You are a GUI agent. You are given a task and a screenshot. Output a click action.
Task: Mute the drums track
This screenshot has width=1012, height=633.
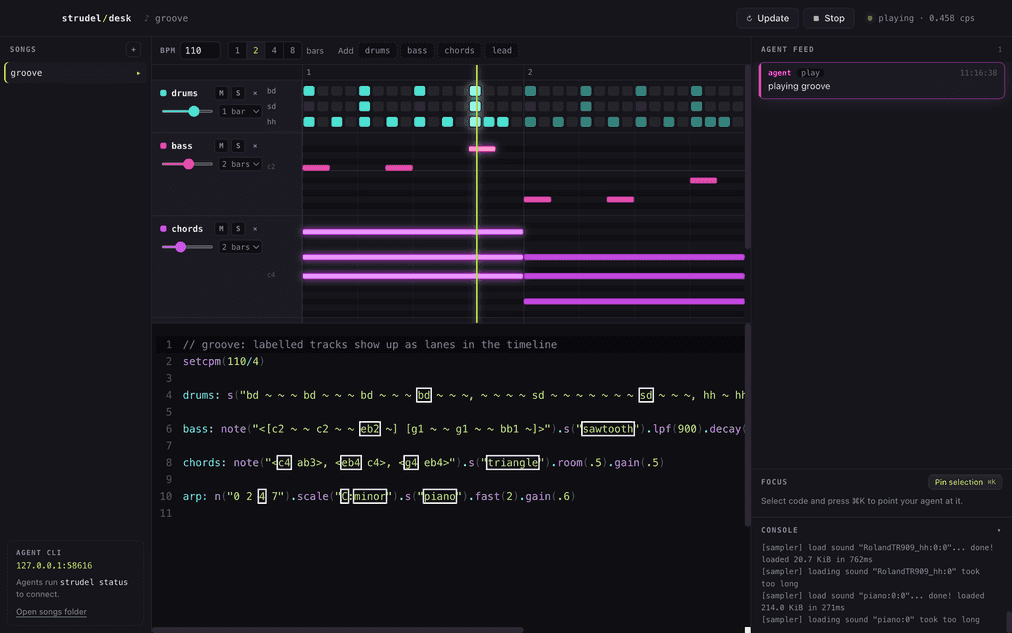point(221,94)
